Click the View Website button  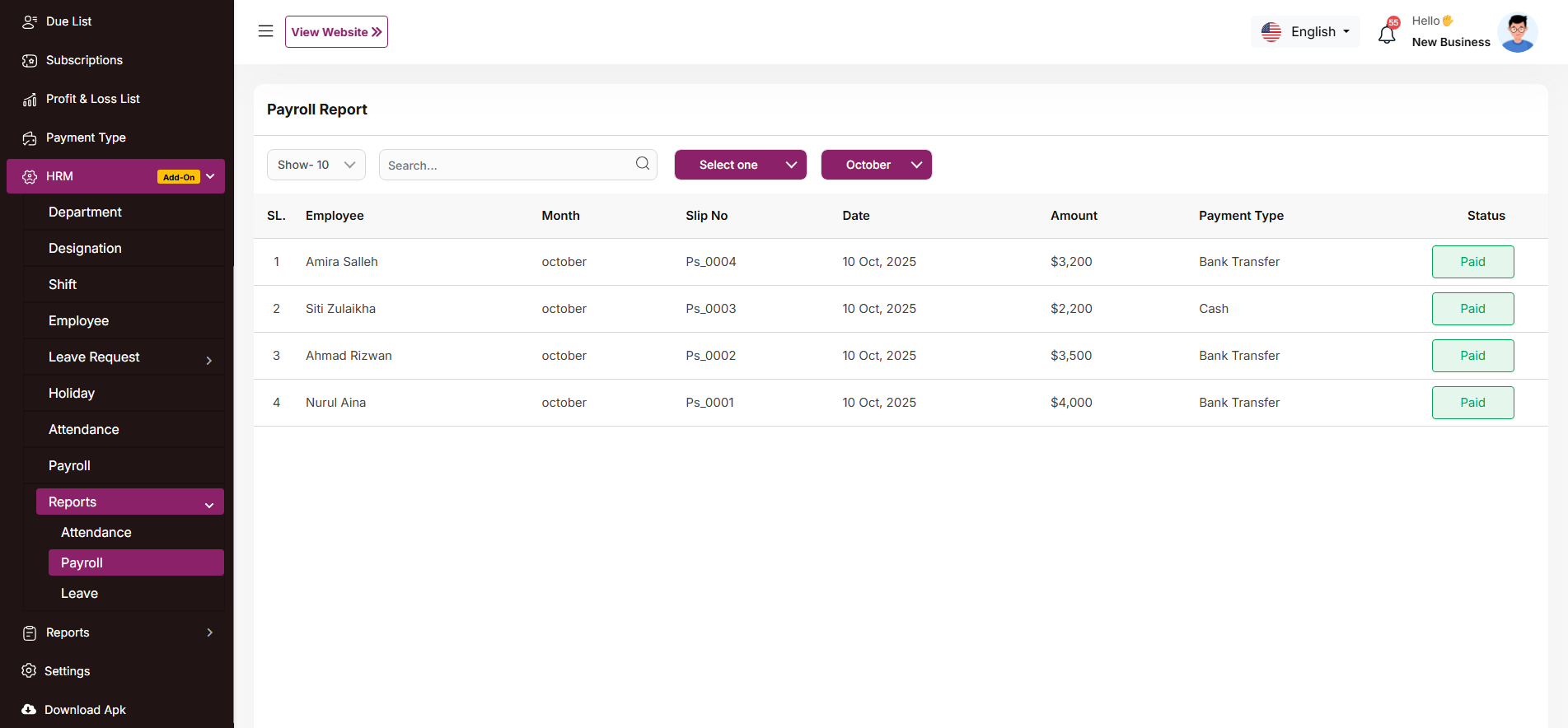pyautogui.click(x=336, y=32)
